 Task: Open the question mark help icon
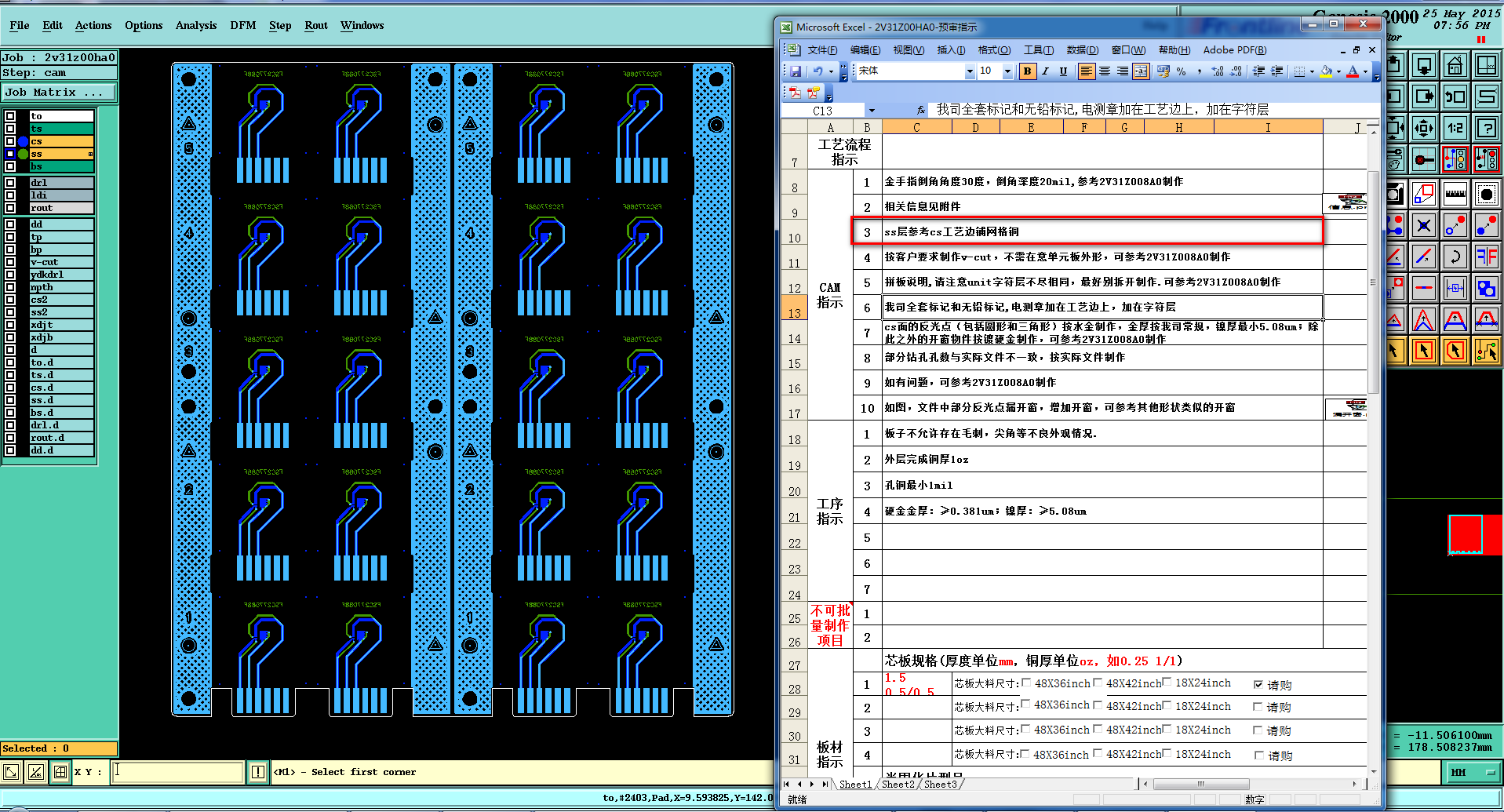point(1487,128)
